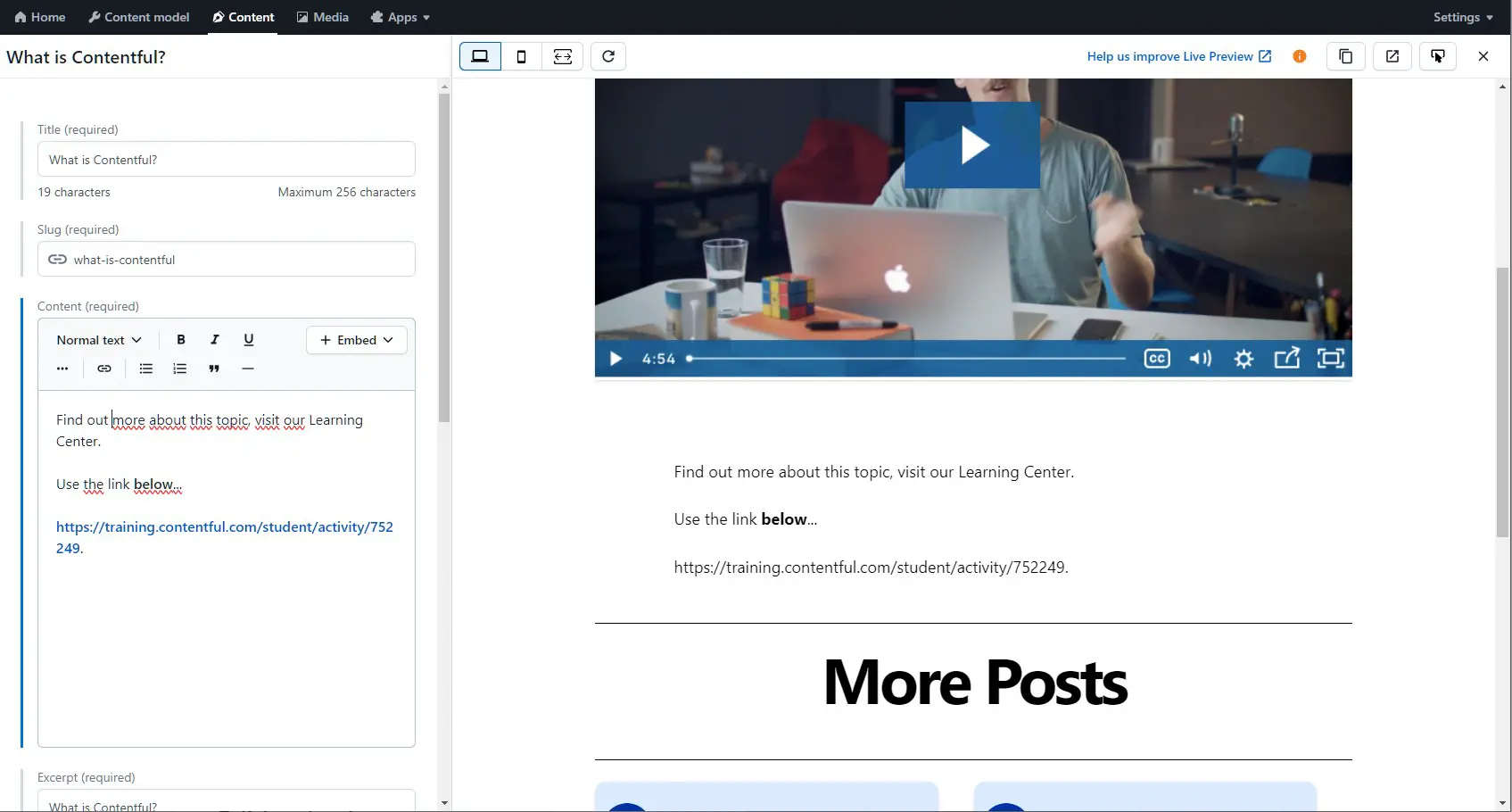
Task: Click the large play button on video
Action: (x=972, y=145)
